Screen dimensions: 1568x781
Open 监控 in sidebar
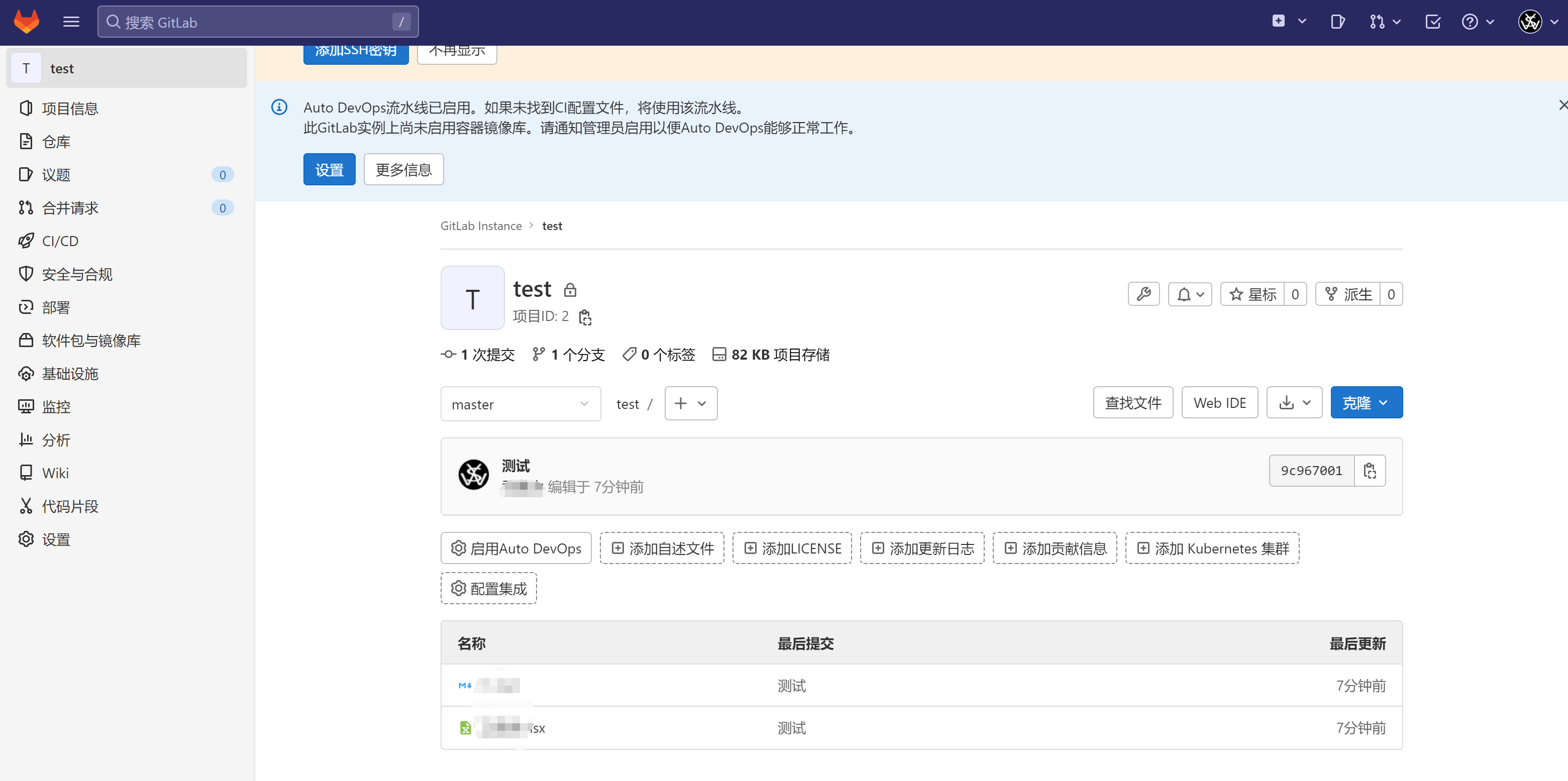tap(127, 407)
